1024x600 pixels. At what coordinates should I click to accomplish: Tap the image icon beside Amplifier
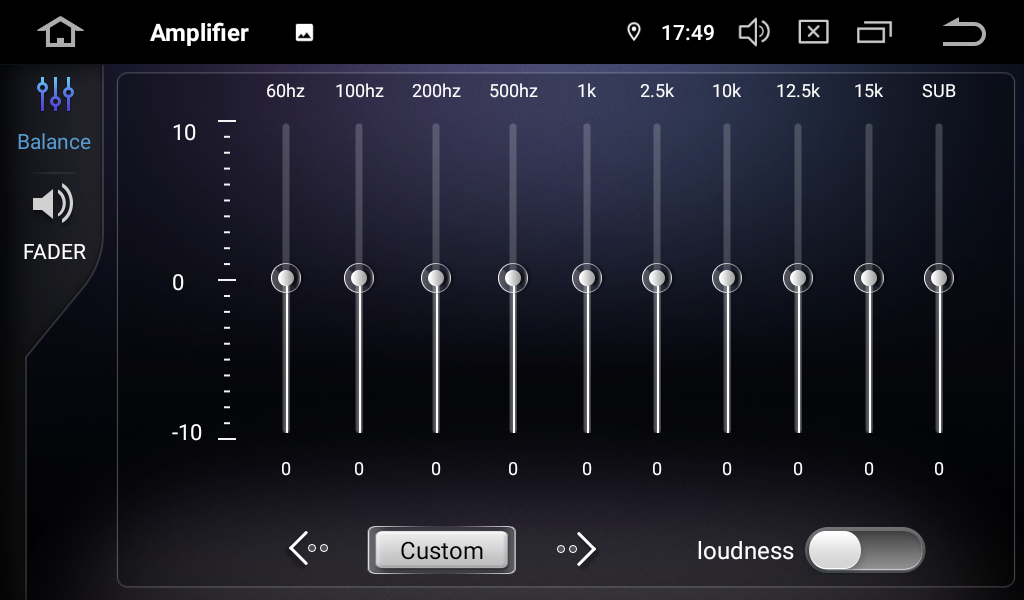(305, 33)
